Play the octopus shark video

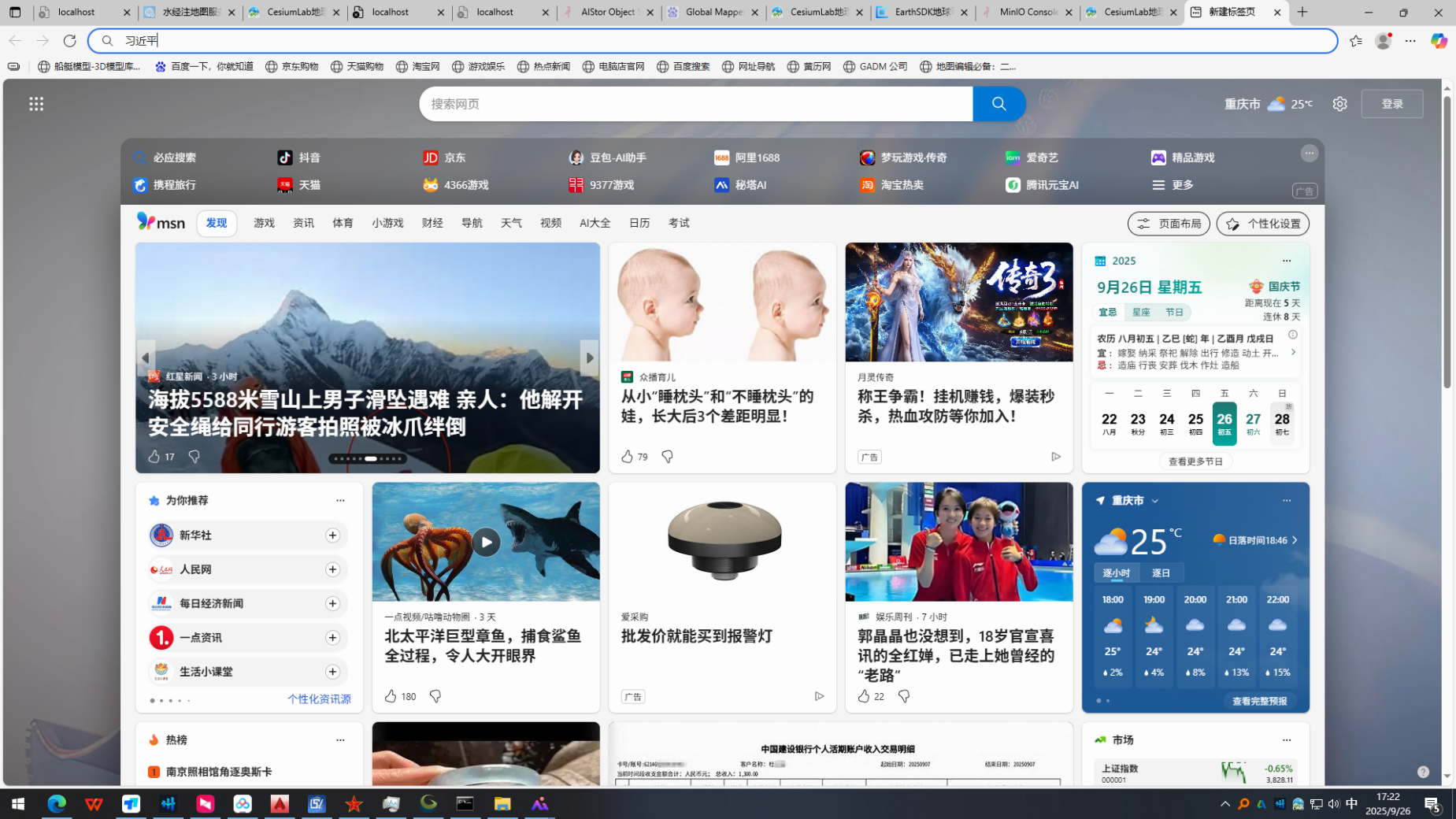[486, 542]
